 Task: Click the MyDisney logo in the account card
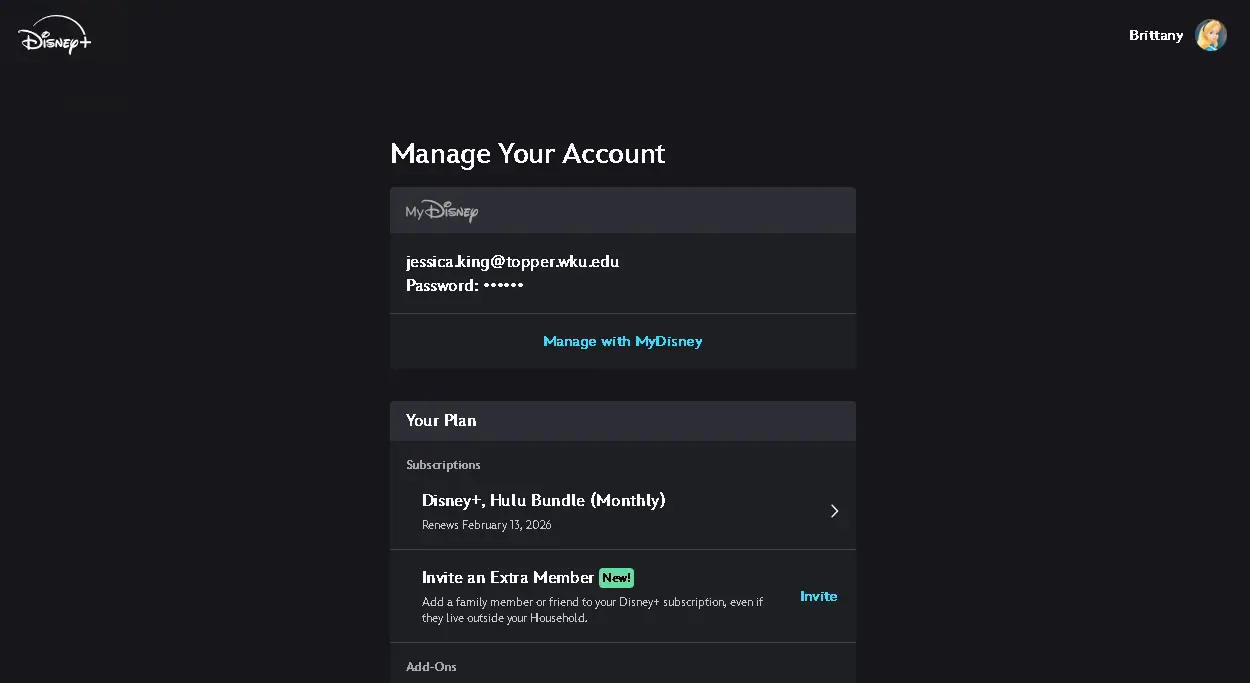441,211
